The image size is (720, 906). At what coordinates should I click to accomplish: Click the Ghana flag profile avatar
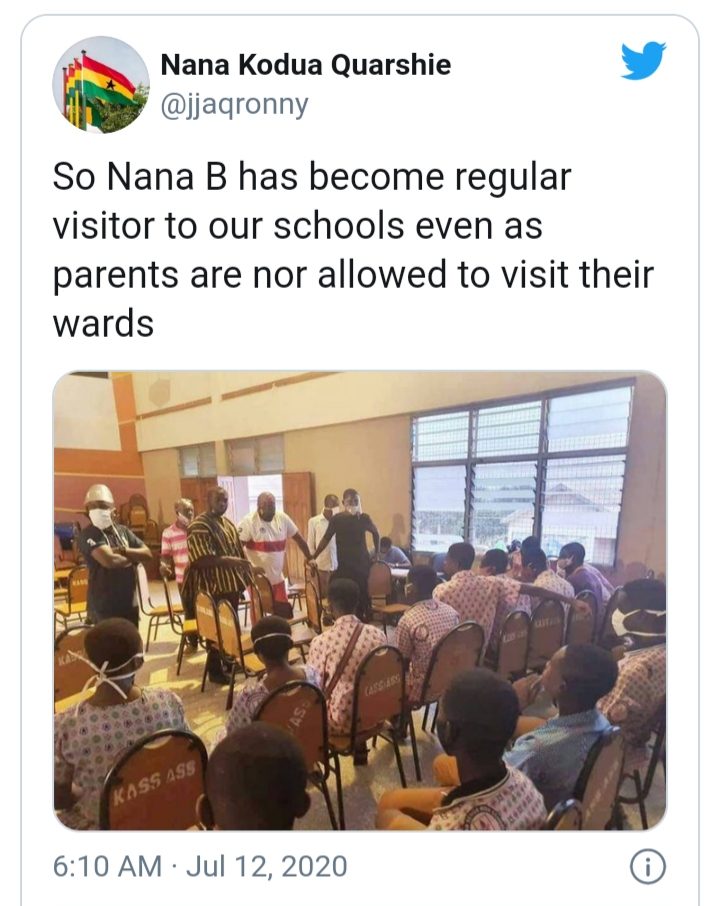click(x=100, y=84)
